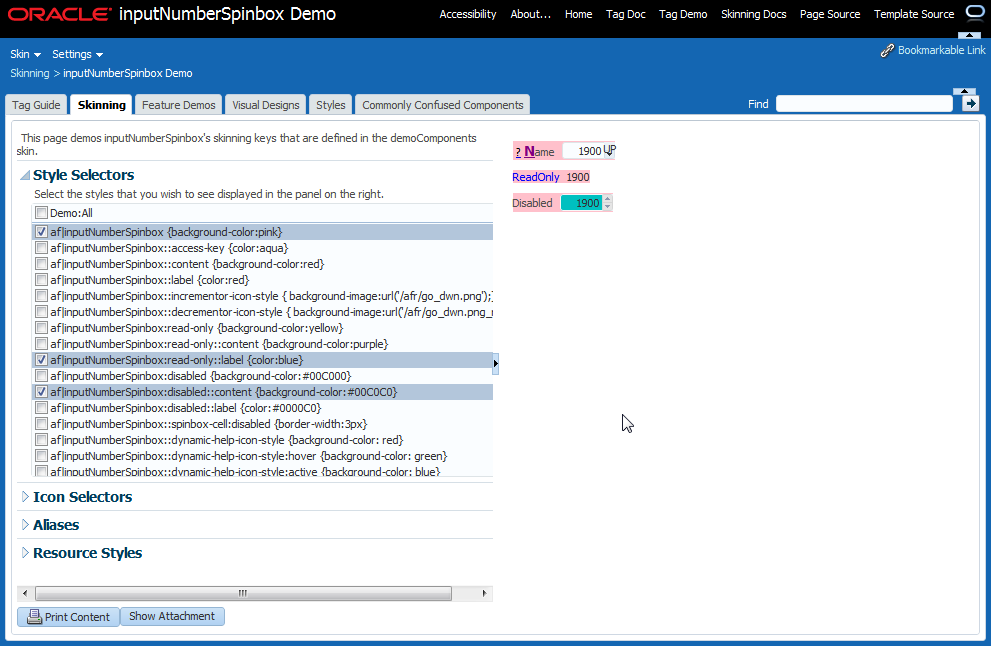
Task: Collapse the Style Selectors section
Action: (x=25, y=175)
